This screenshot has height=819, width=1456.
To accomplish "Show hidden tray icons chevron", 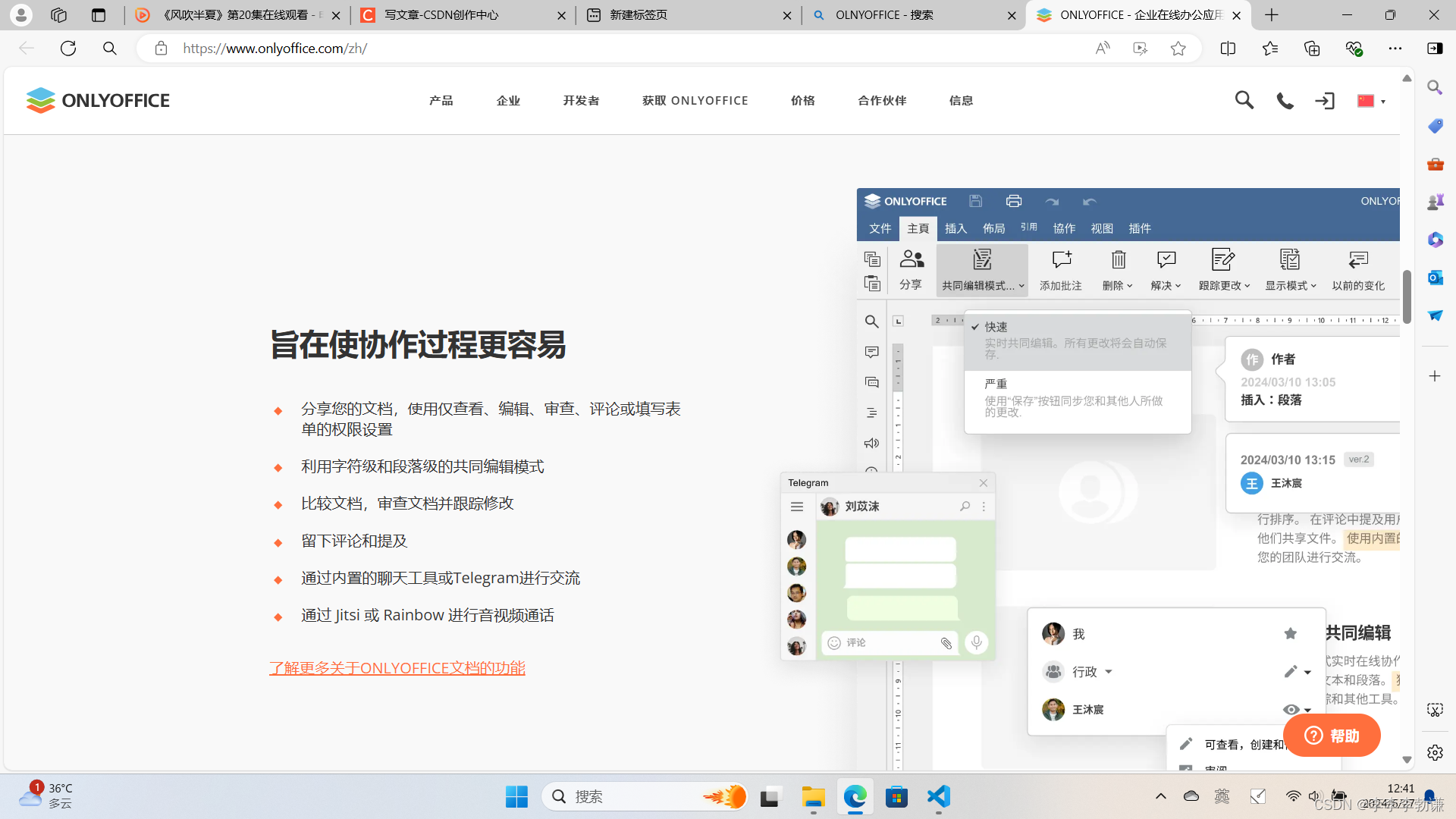I will [x=1160, y=796].
